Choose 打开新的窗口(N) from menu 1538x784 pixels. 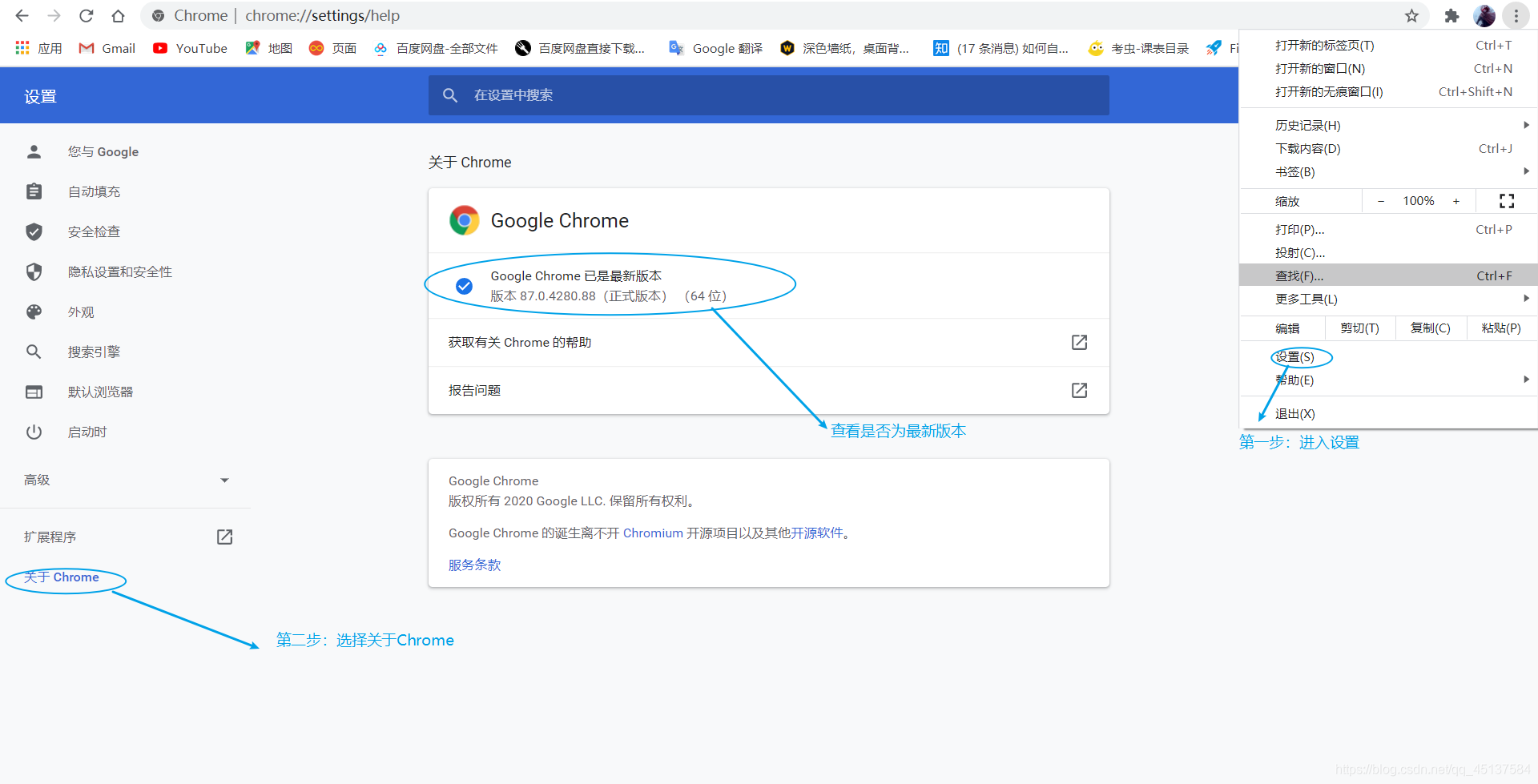click(1388, 69)
